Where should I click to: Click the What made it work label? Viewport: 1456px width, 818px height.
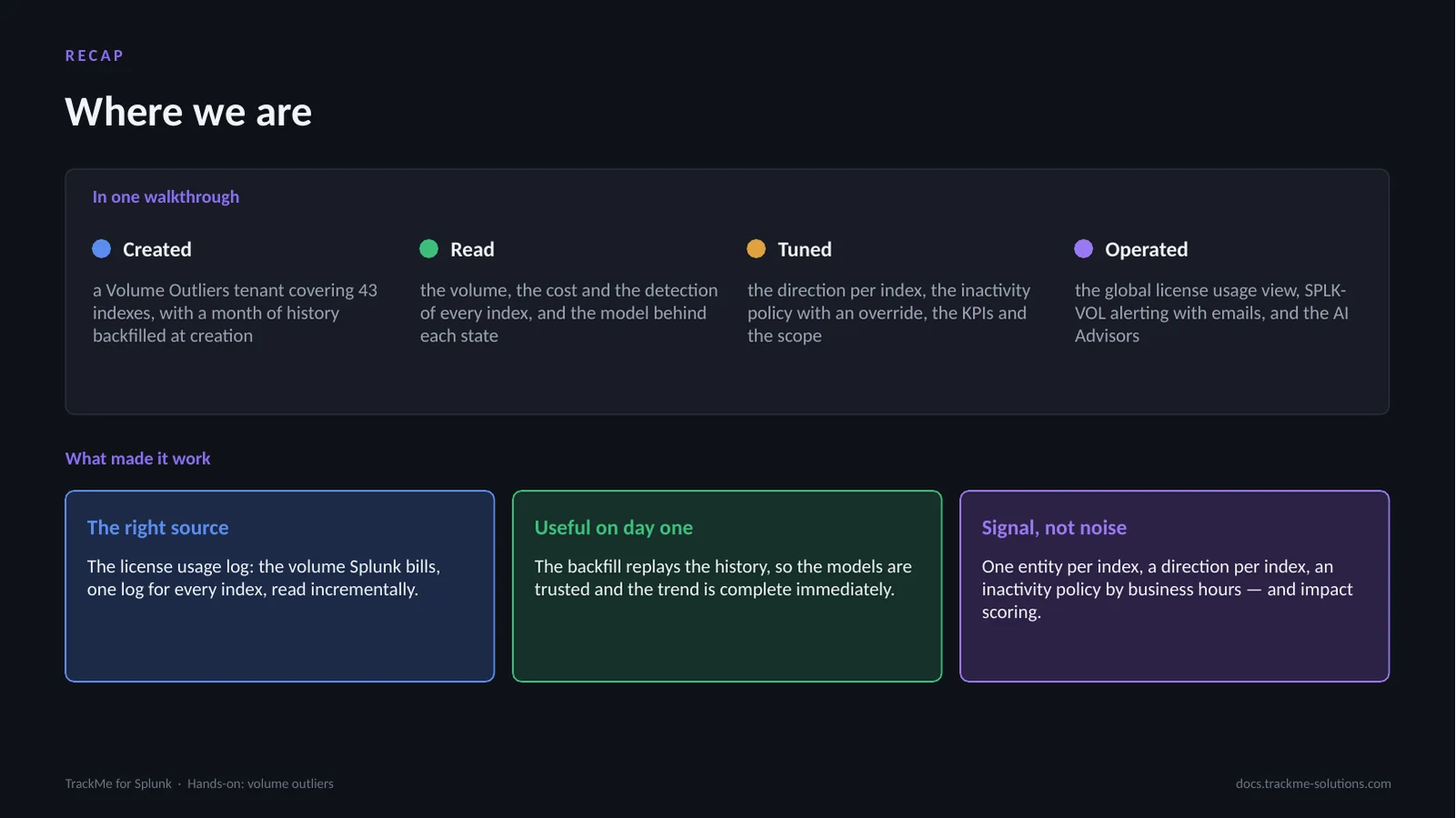pyautogui.click(x=137, y=459)
